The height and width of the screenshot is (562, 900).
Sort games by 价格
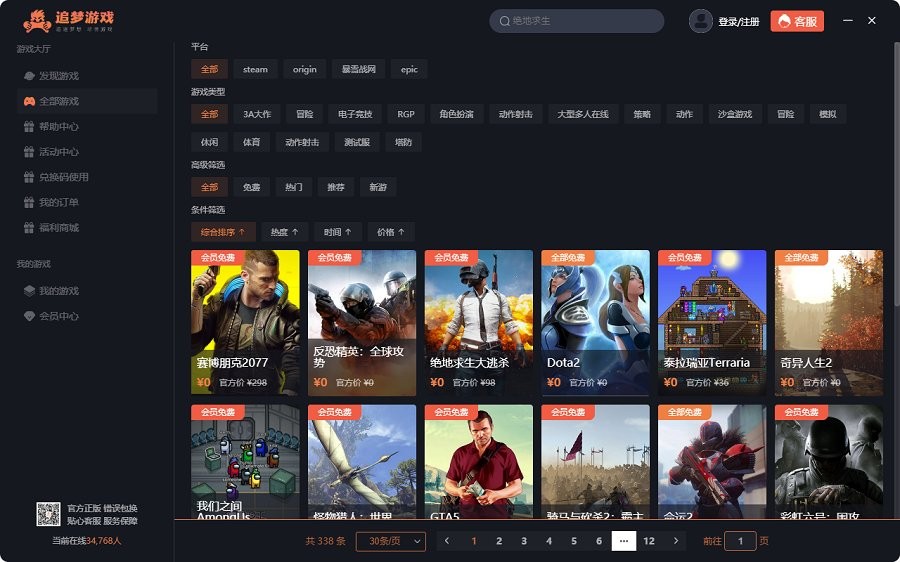coord(390,232)
